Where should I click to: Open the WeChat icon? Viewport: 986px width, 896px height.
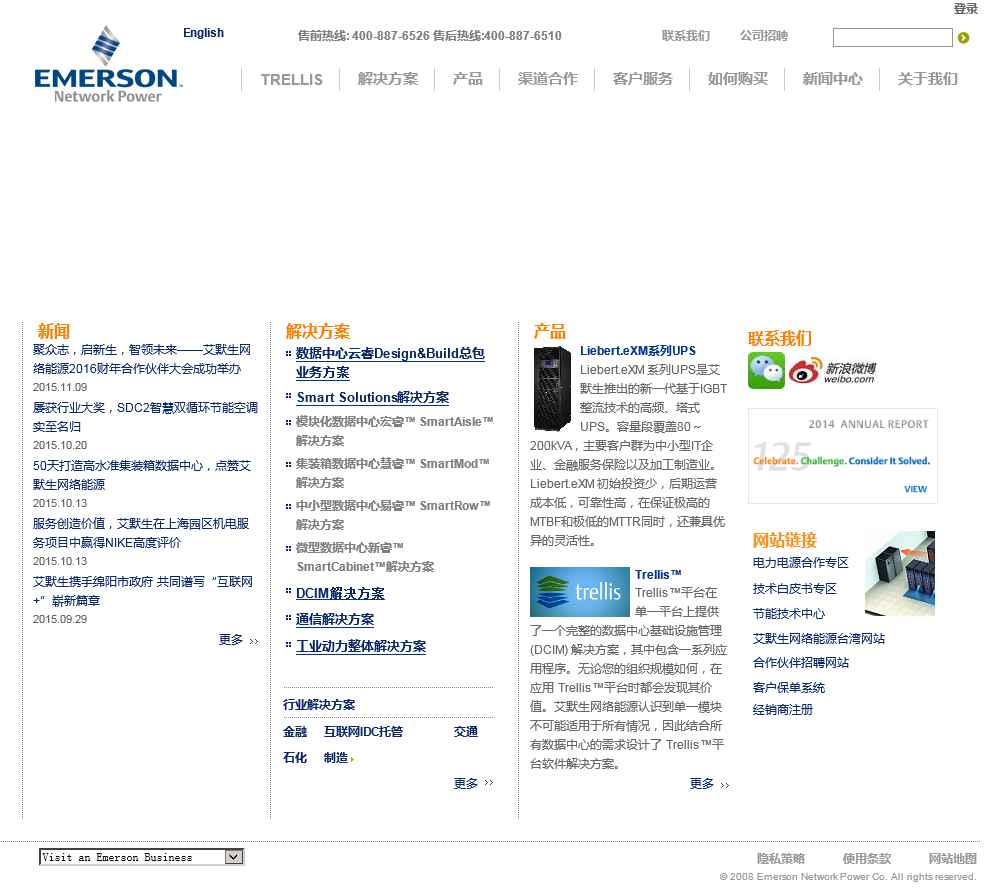click(x=766, y=370)
